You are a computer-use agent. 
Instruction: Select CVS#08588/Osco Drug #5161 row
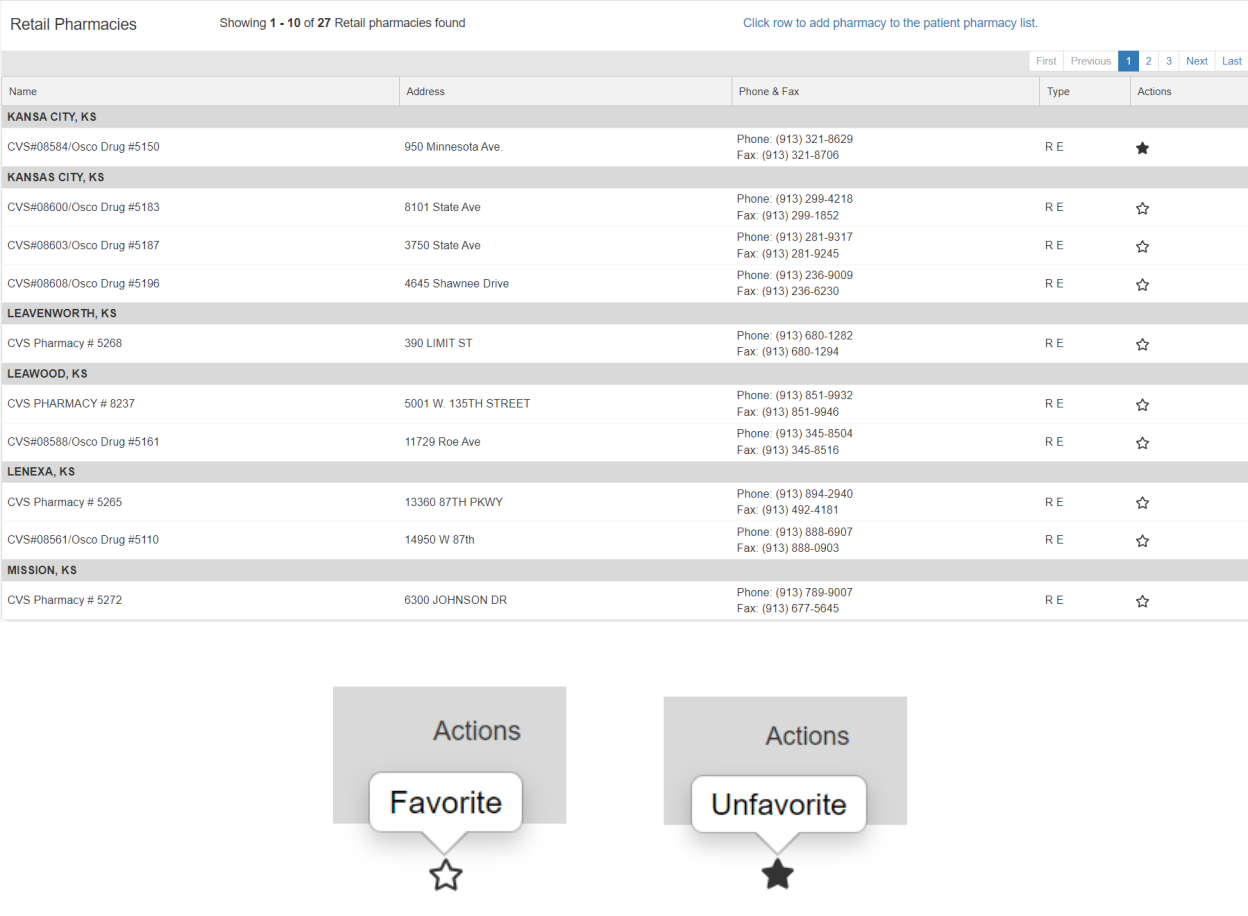tap(624, 441)
